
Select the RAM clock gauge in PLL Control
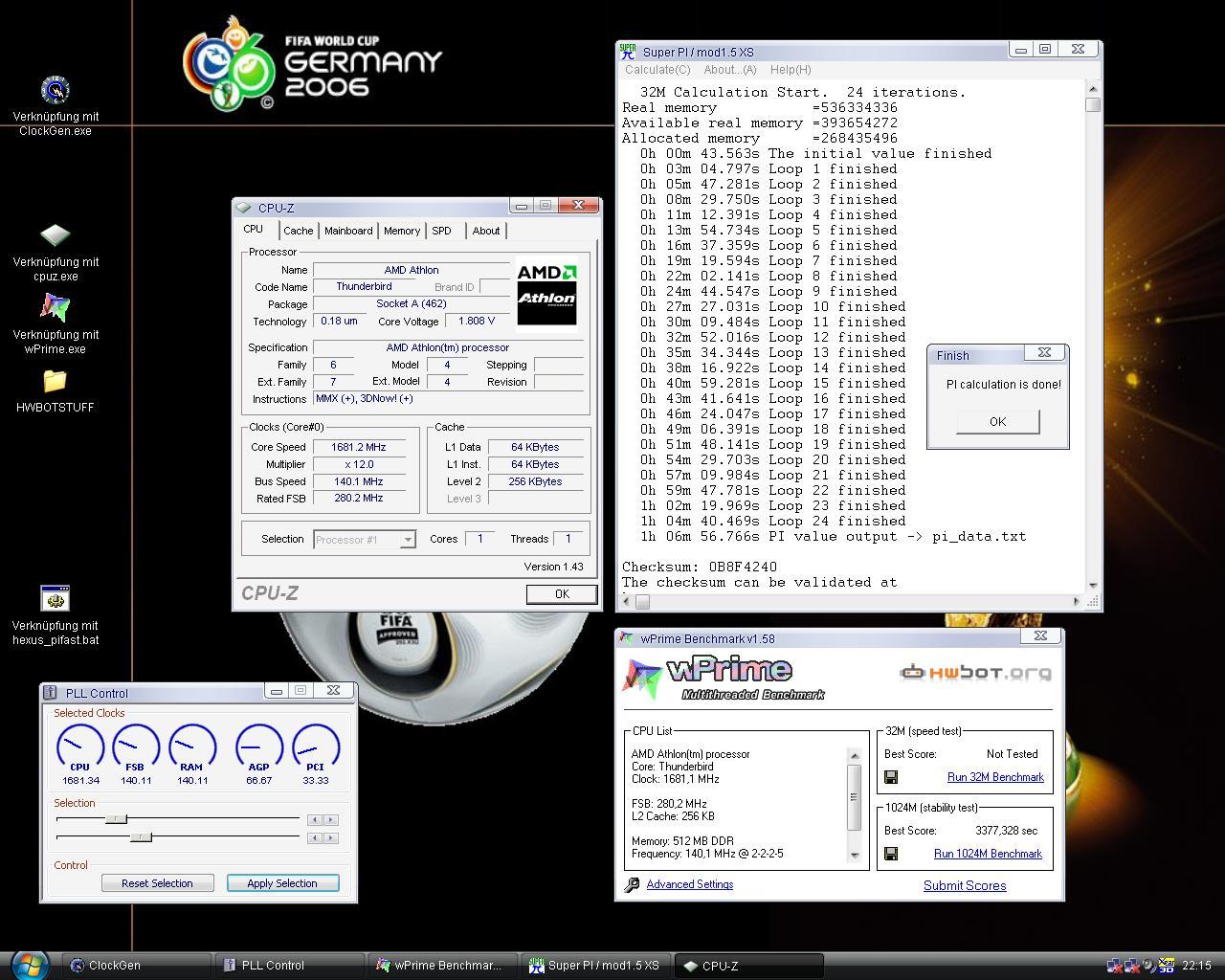point(192,748)
